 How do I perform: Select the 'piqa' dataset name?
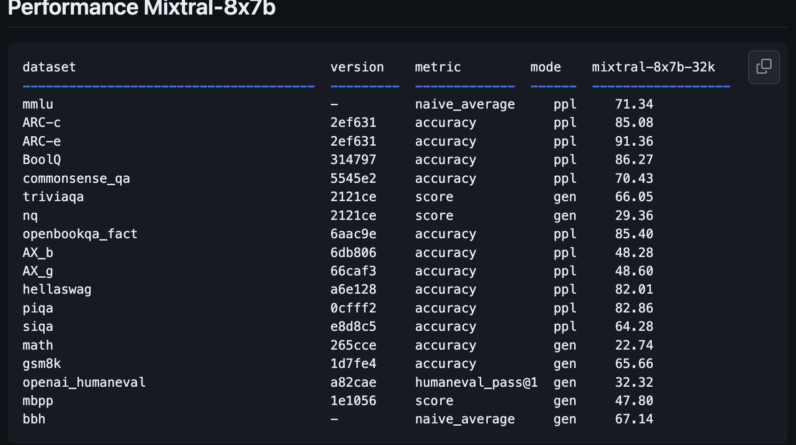(38, 309)
